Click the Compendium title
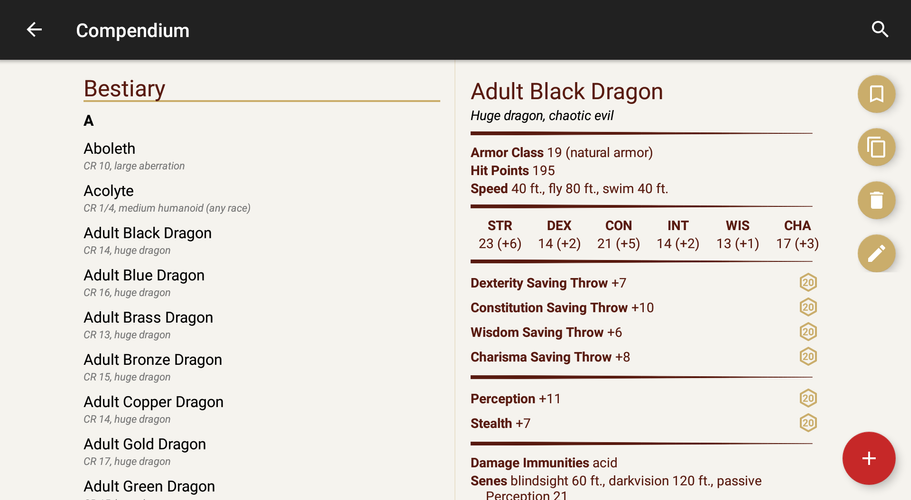911x500 pixels. tap(132, 30)
